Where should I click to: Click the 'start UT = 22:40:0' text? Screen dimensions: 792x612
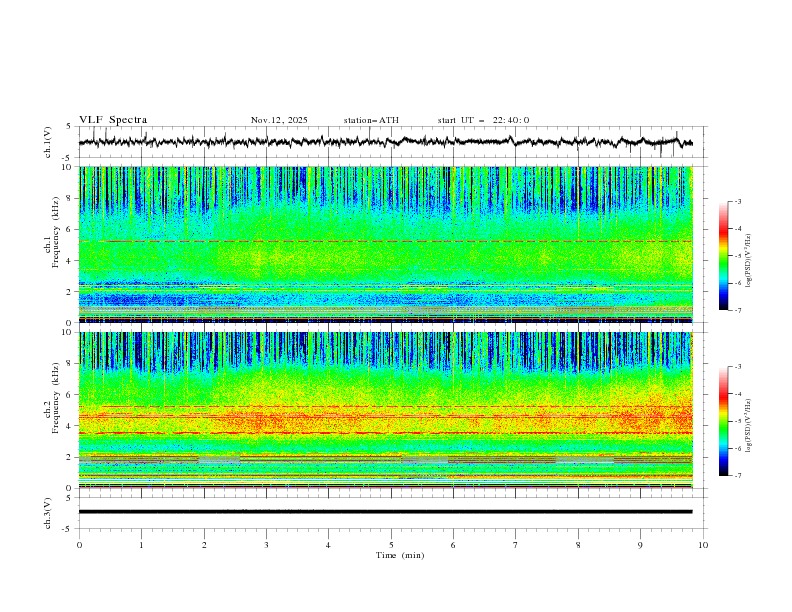(483, 120)
